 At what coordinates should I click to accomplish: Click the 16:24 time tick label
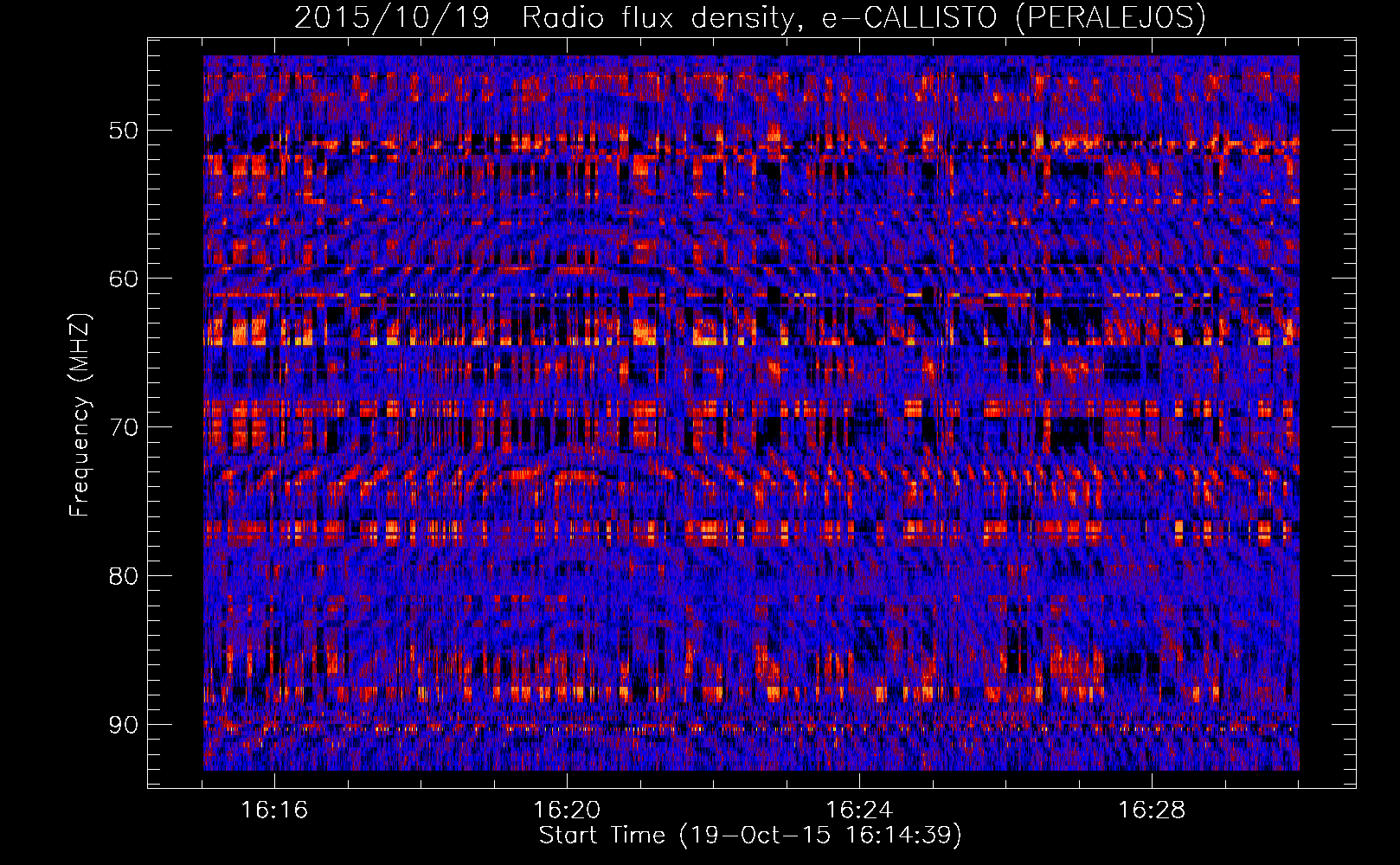point(859,811)
